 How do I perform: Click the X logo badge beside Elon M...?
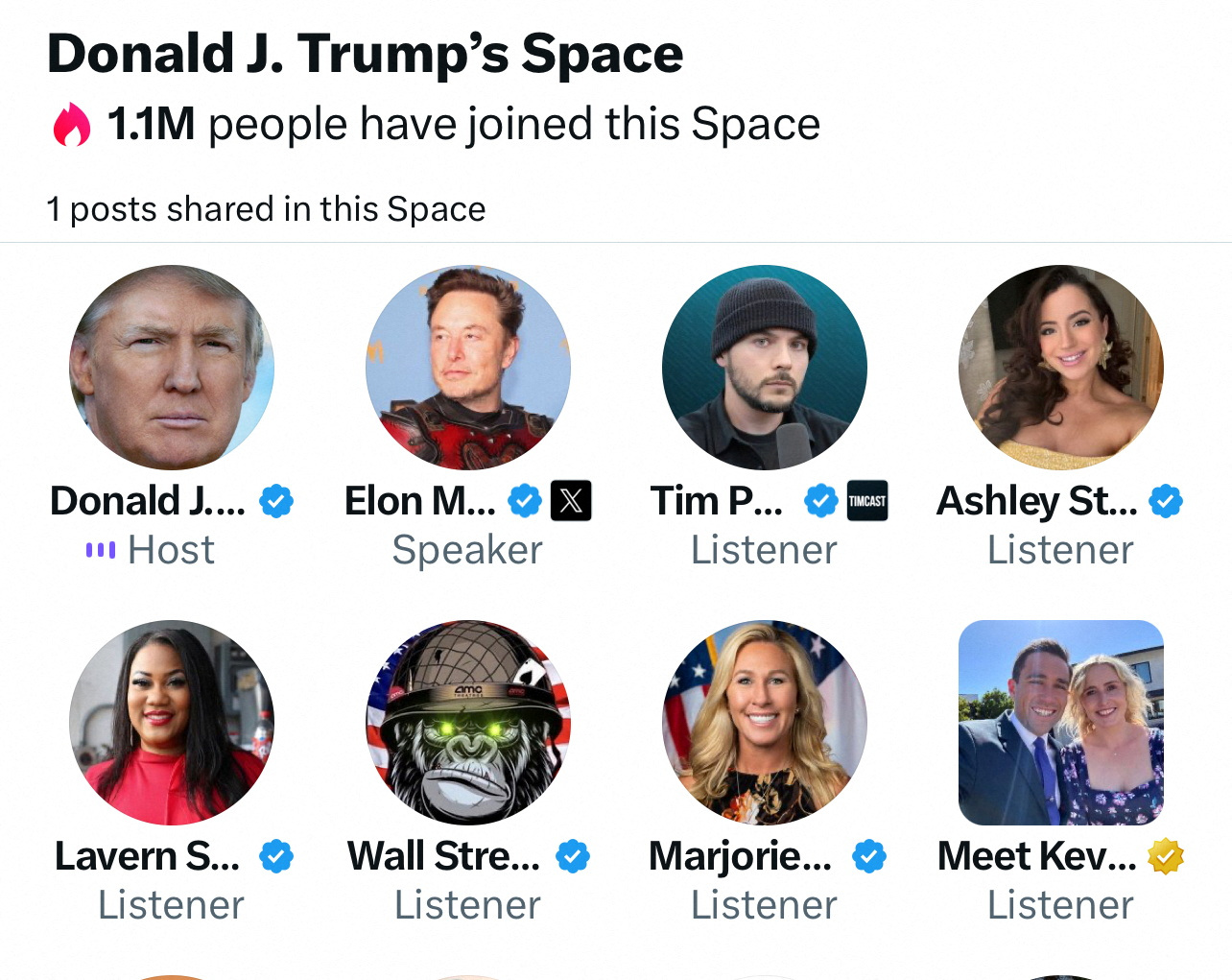571,501
